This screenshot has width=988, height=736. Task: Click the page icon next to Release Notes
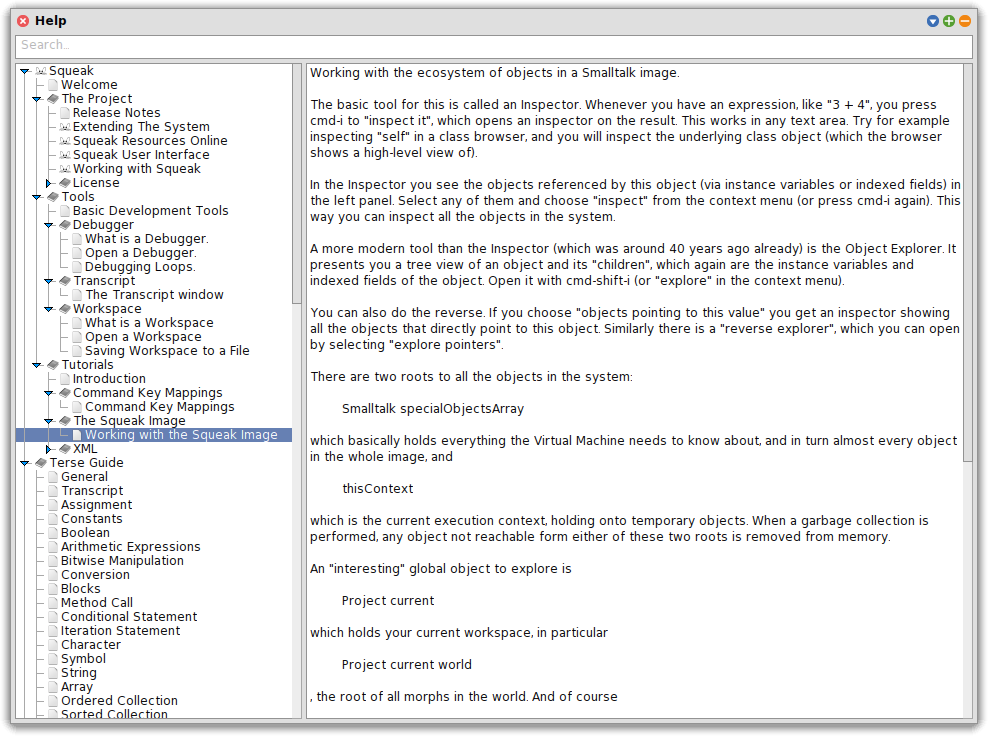click(x=65, y=113)
